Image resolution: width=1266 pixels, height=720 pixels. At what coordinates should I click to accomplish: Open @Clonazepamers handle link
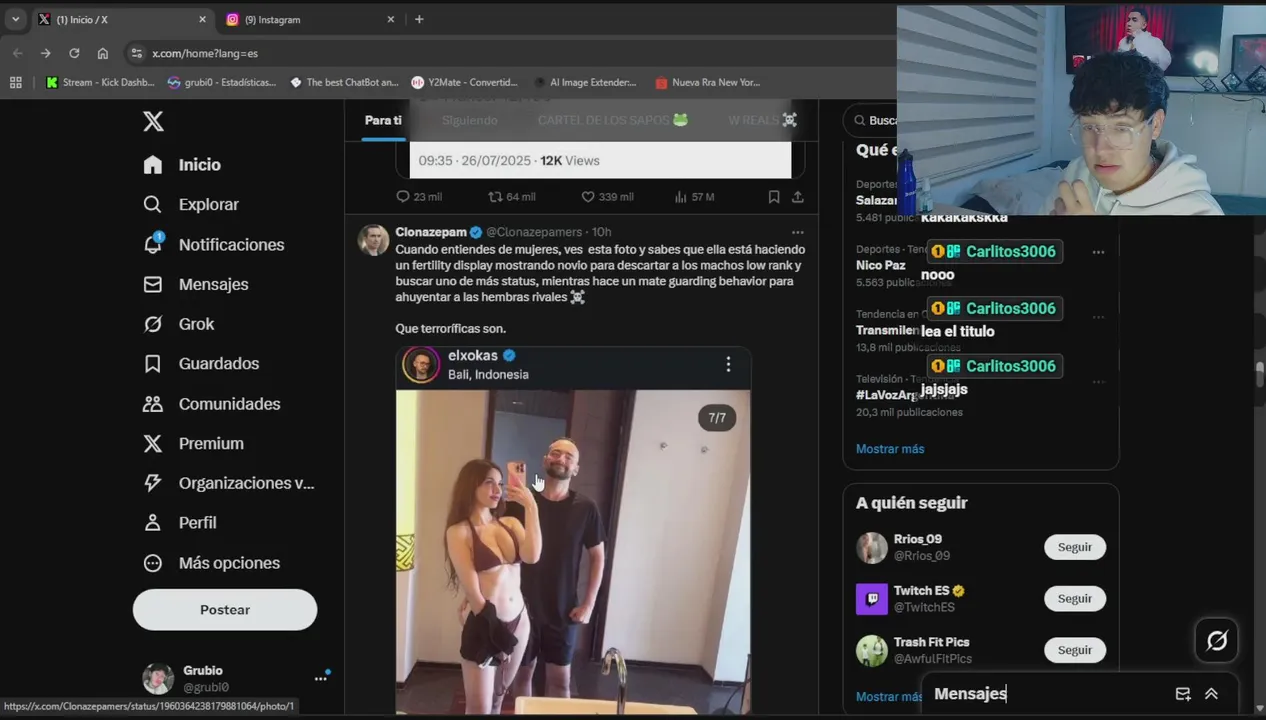534,232
